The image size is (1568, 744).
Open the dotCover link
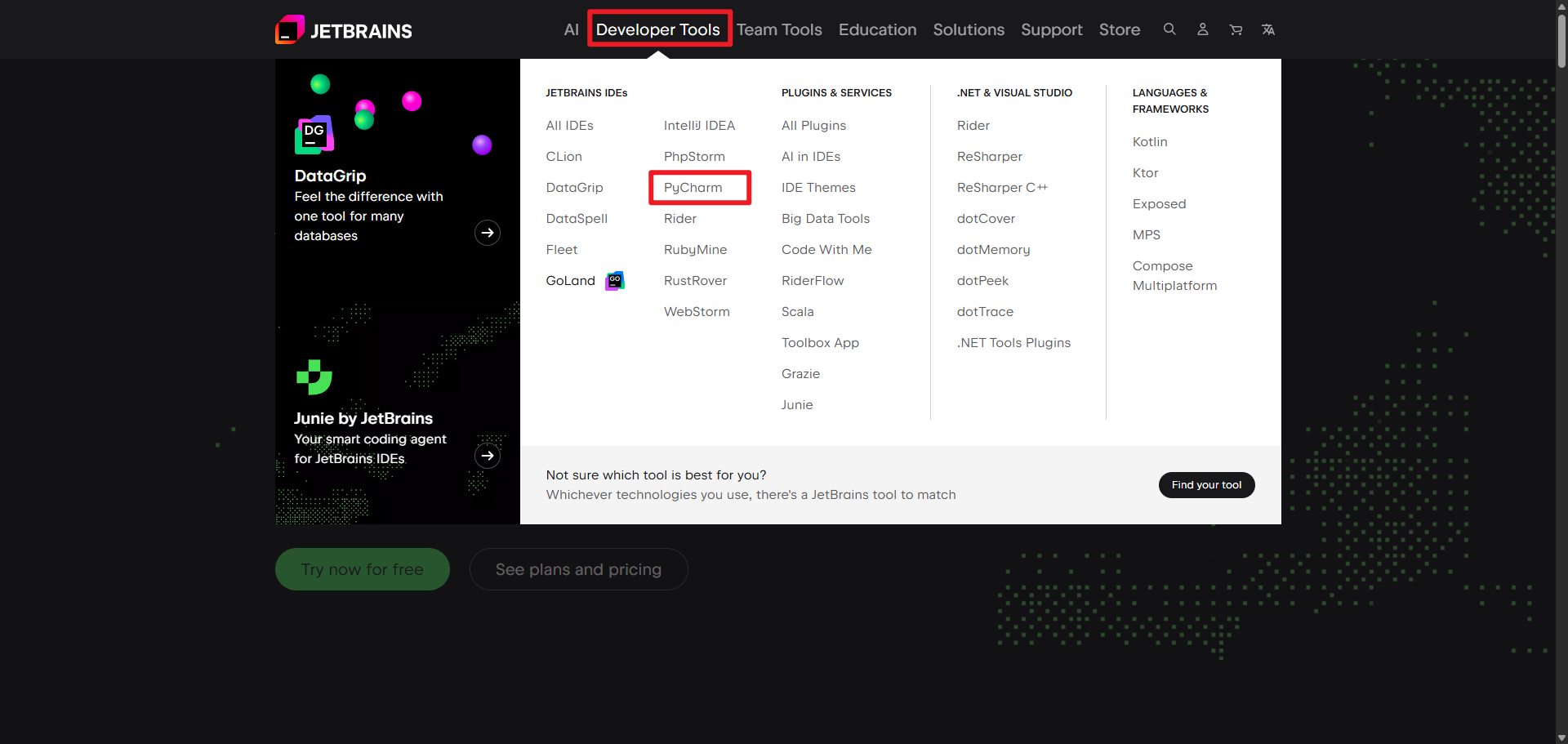[x=987, y=219]
